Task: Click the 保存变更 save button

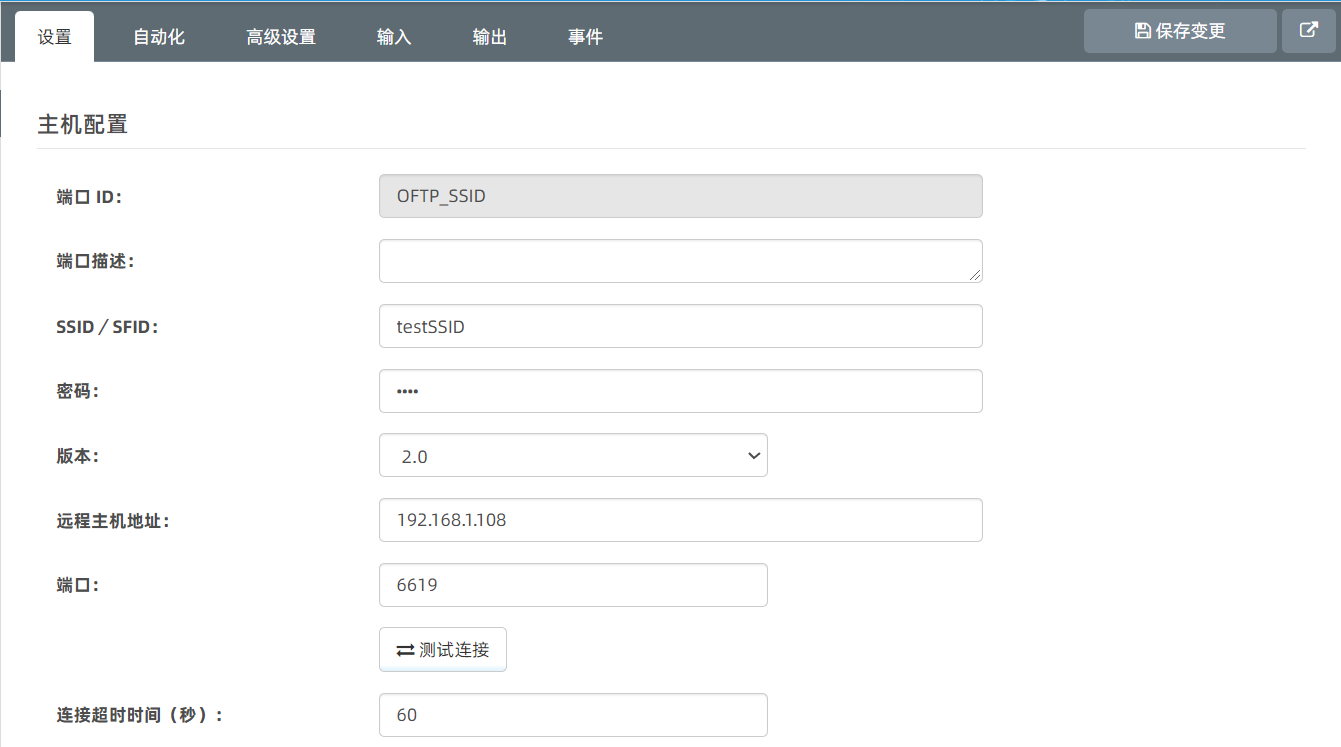Action: 1180,31
